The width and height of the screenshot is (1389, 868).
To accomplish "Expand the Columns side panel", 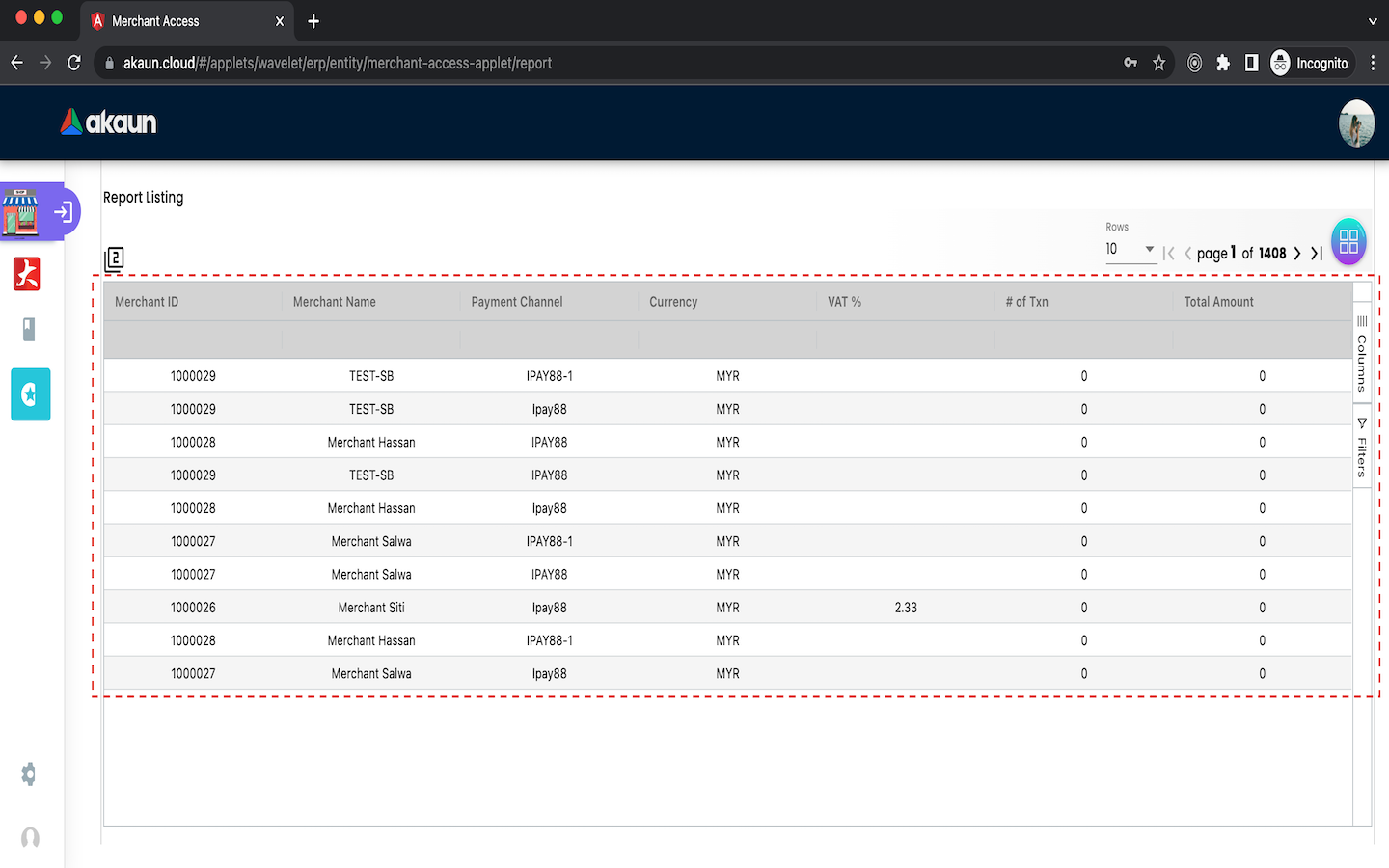I will click(x=1362, y=353).
